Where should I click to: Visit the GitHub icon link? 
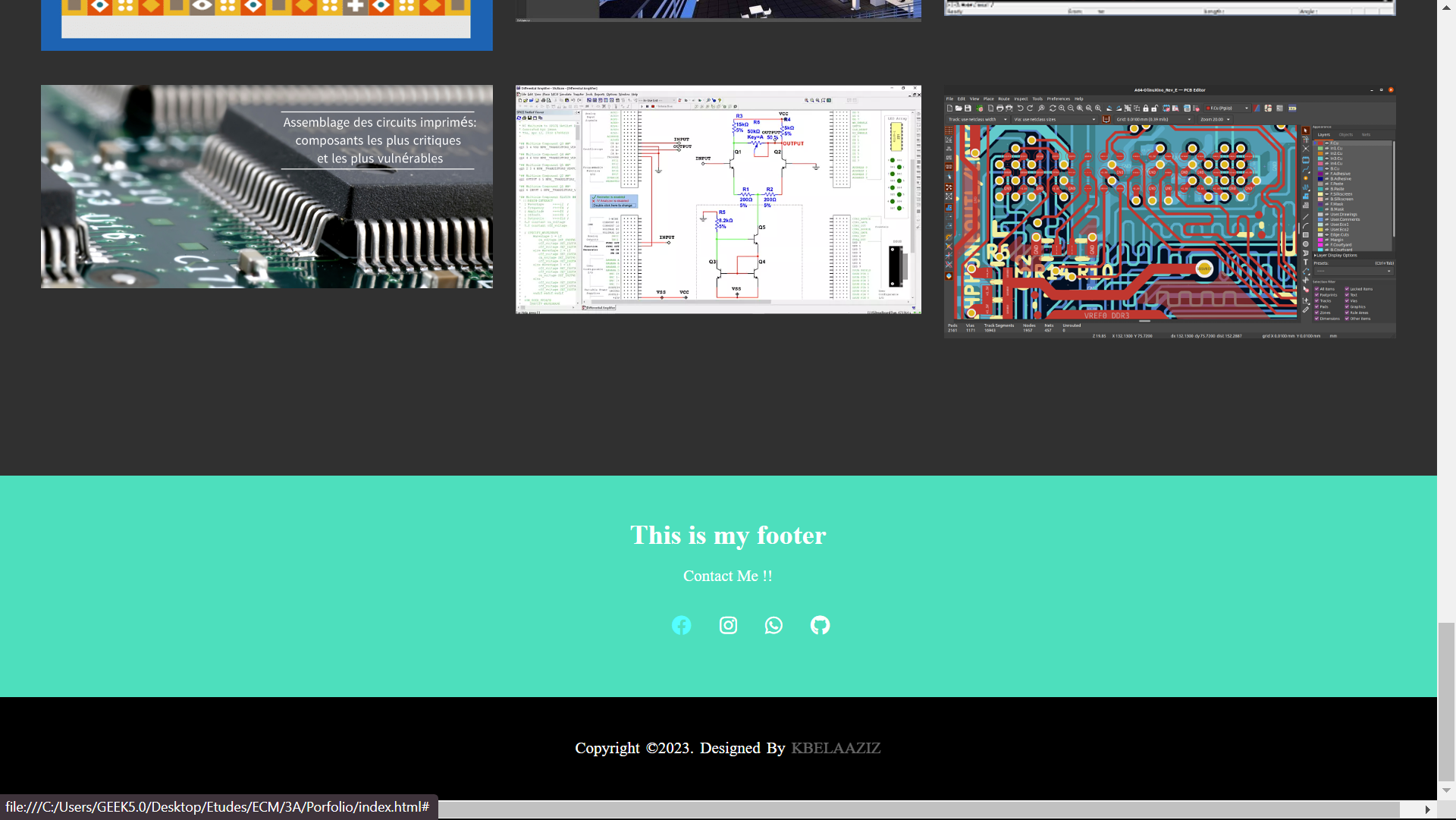pyautogui.click(x=820, y=625)
